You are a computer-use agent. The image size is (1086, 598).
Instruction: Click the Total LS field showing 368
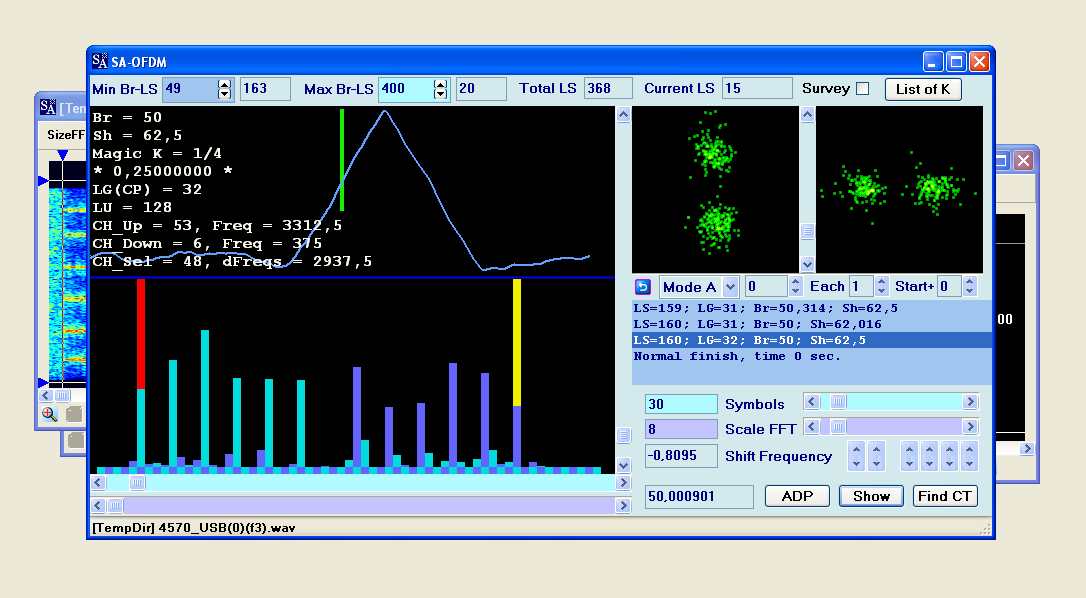(x=607, y=89)
